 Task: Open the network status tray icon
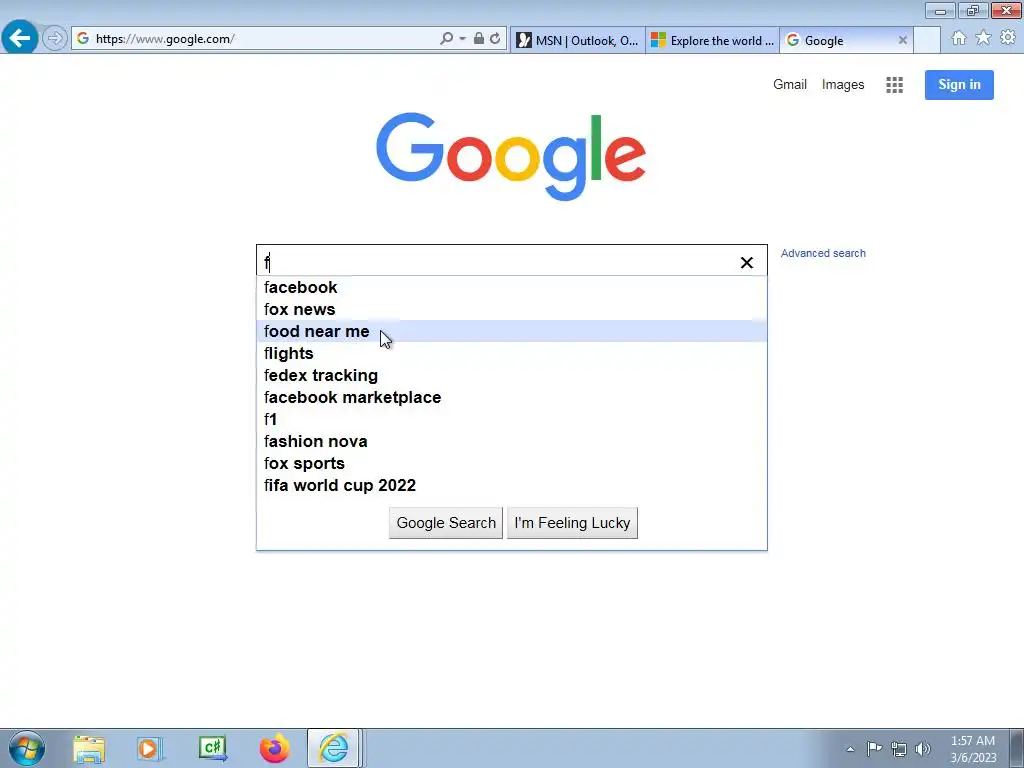(x=899, y=749)
